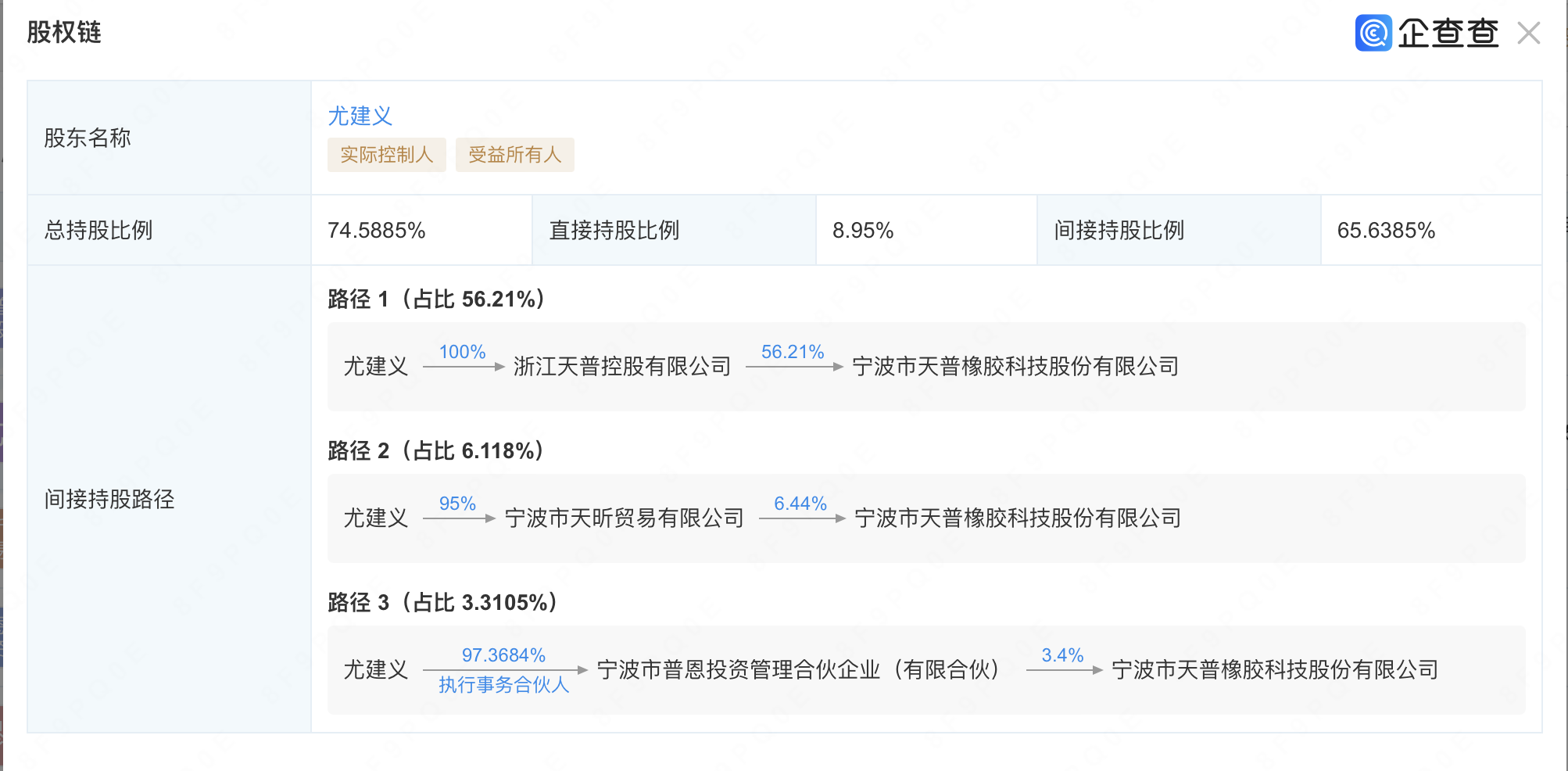Close the 股权链 dialog with X
The width and height of the screenshot is (1568, 771).
click(1528, 34)
